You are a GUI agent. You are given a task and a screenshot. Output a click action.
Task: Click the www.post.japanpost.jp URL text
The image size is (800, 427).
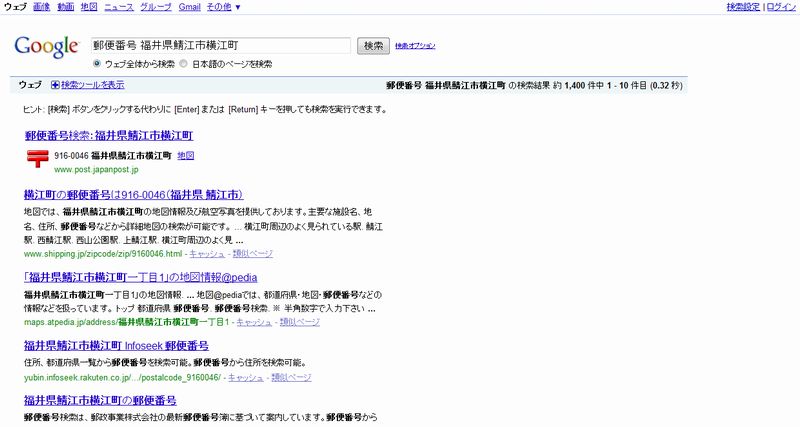(x=96, y=169)
